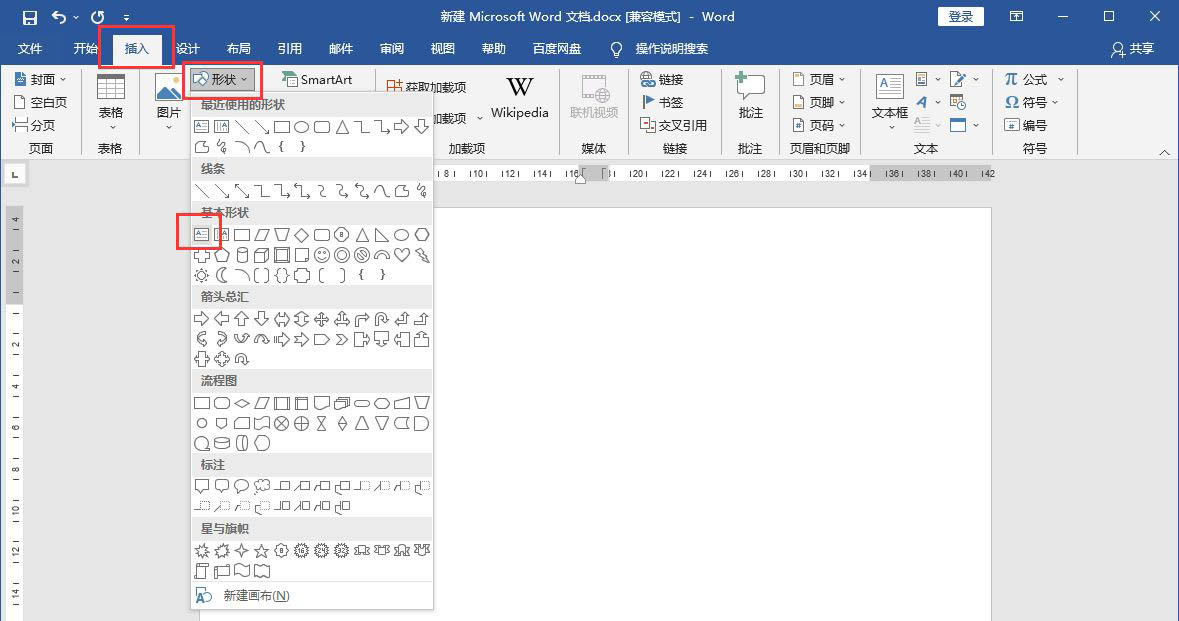
Task: Click the 登录 sign-in button
Action: click(x=959, y=16)
